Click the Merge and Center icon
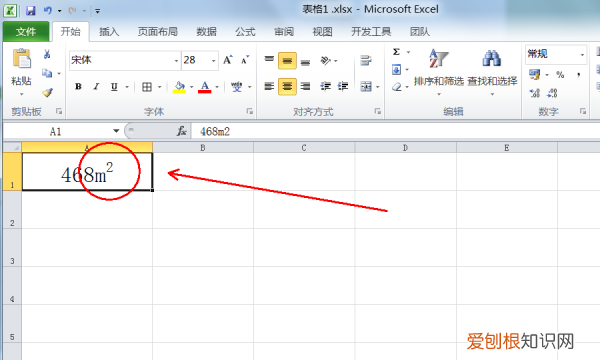The height and width of the screenshot is (360, 600). pyautogui.click(x=366, y=86)
